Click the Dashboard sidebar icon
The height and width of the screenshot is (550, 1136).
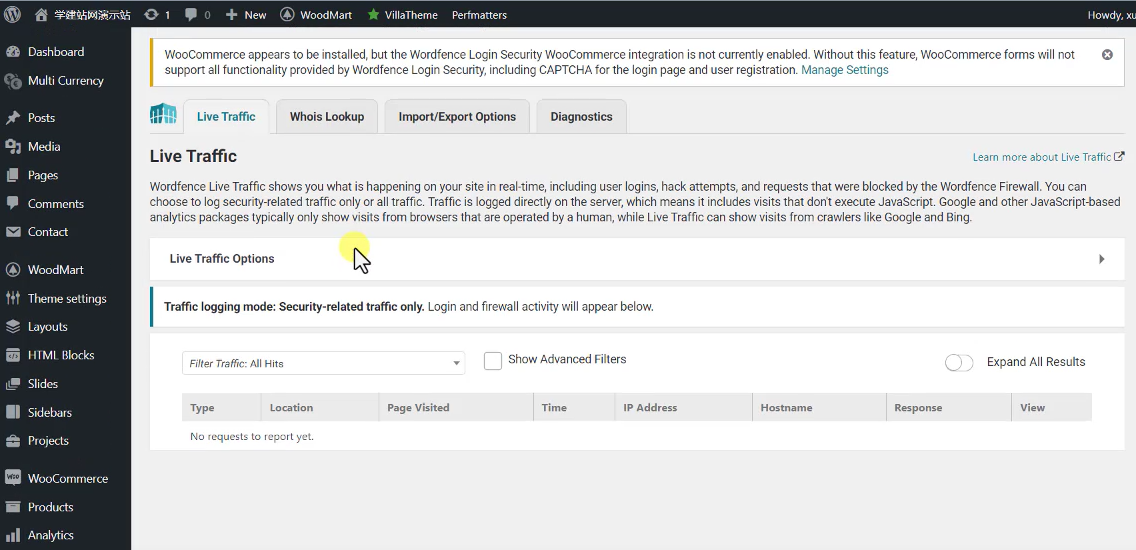point(12,51)
